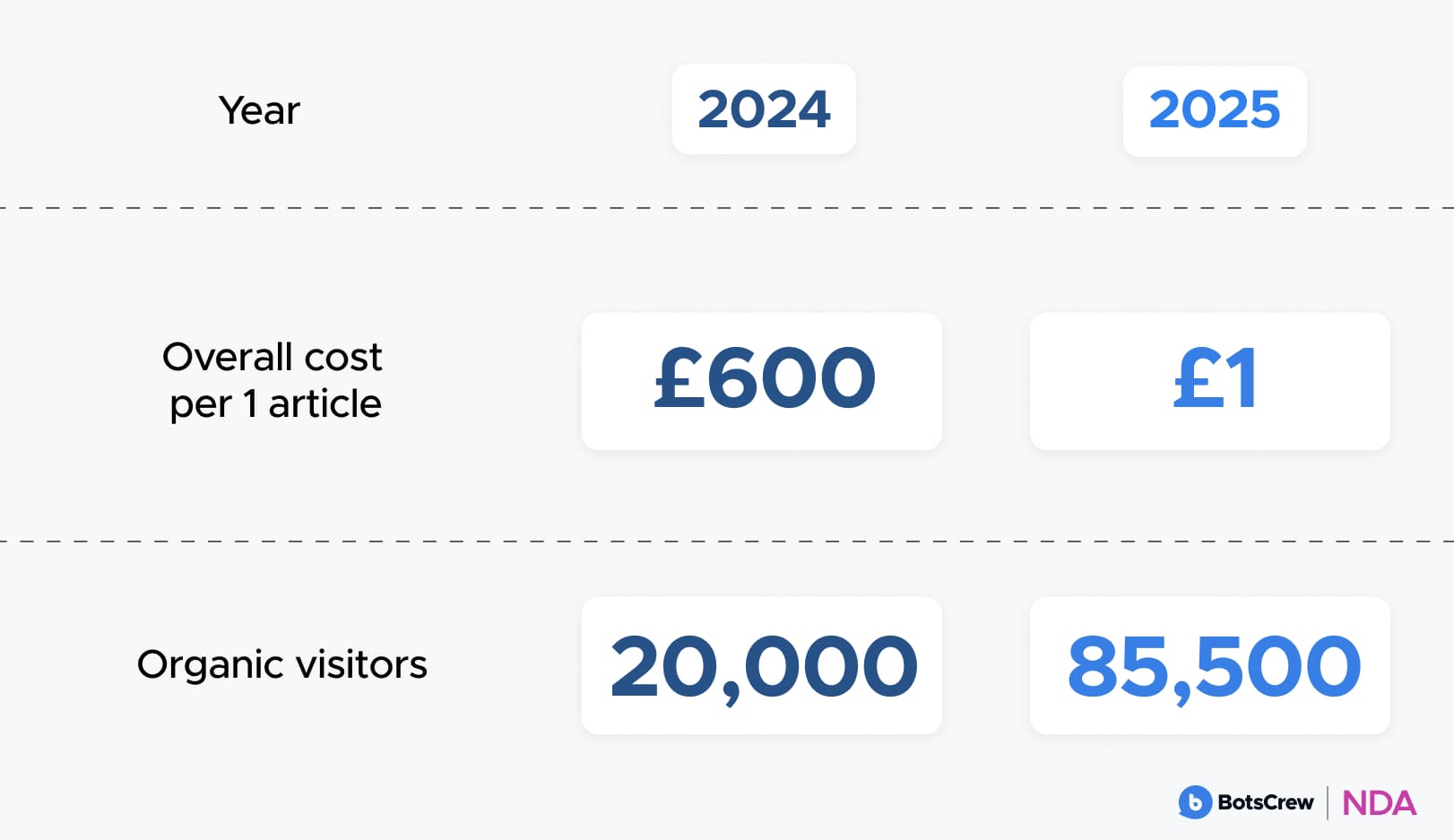Click the digit 1 in 2025 cost
Image resolution: width=1454 pixels, height=840 pixels.
tap(1242, 379)
